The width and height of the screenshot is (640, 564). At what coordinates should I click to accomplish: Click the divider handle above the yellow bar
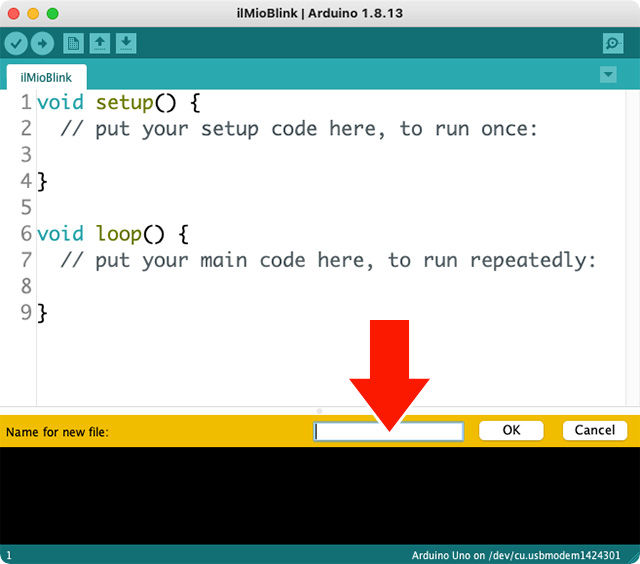coord(320,410)
